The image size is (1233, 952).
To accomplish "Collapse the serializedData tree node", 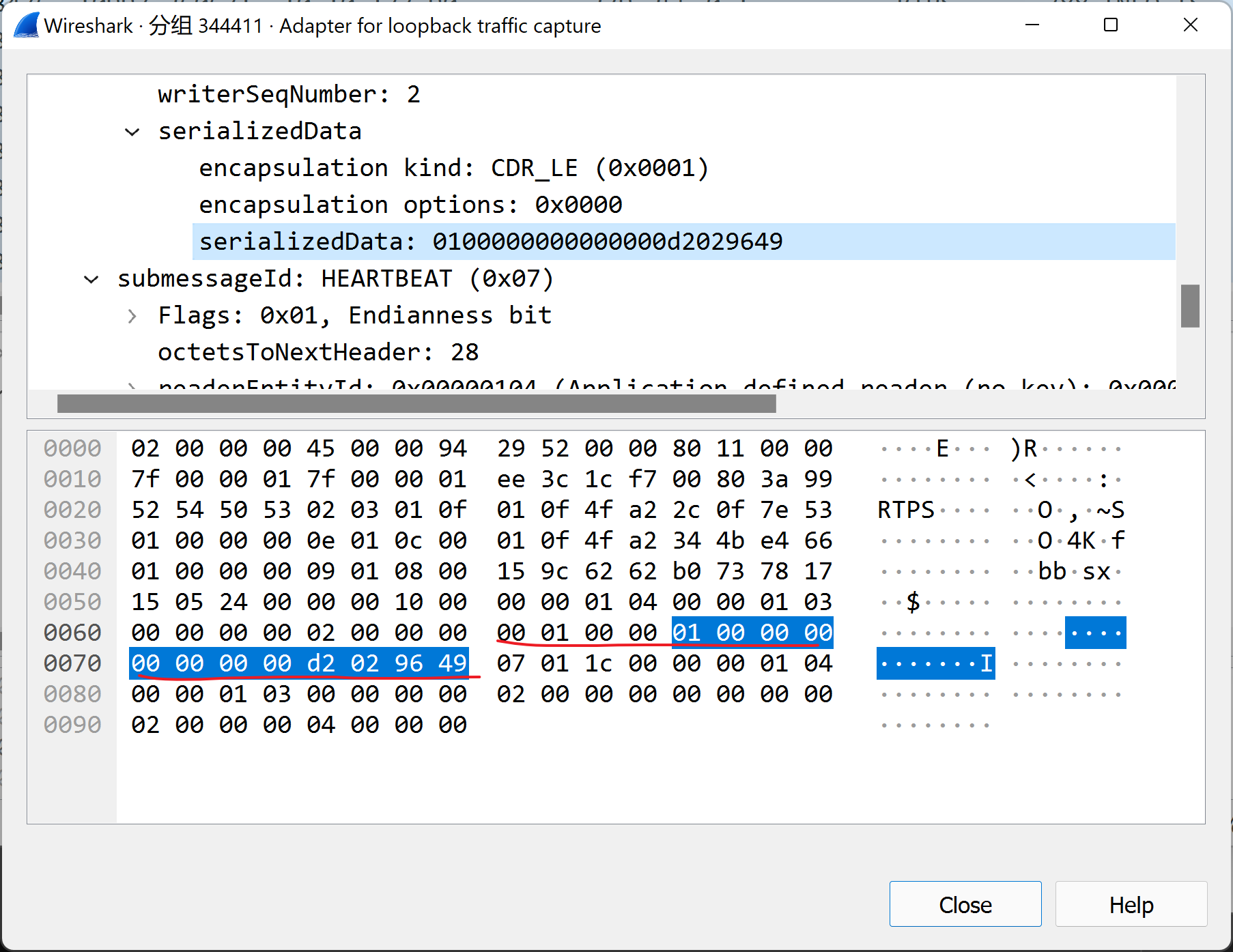I will pos(132,131).
